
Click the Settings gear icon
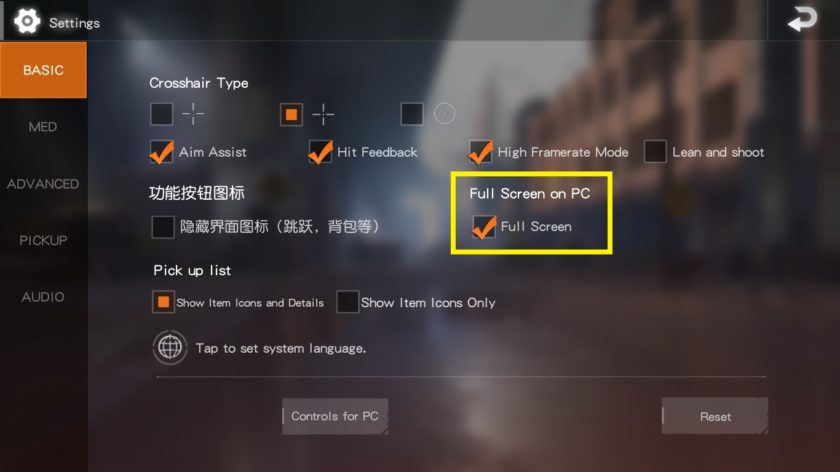coord(27,21)
